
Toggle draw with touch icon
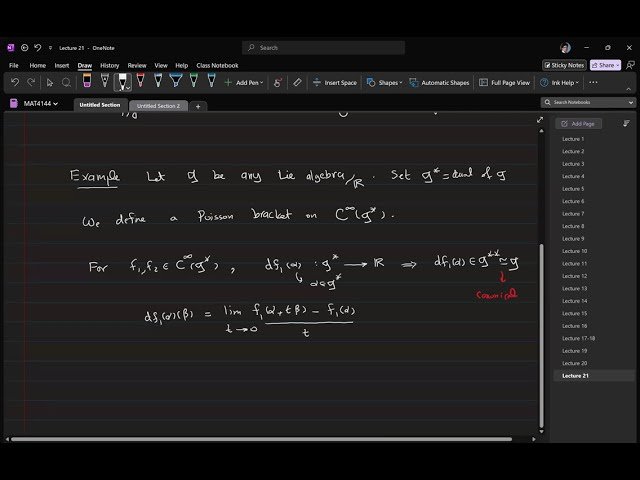tap(278, 83)
